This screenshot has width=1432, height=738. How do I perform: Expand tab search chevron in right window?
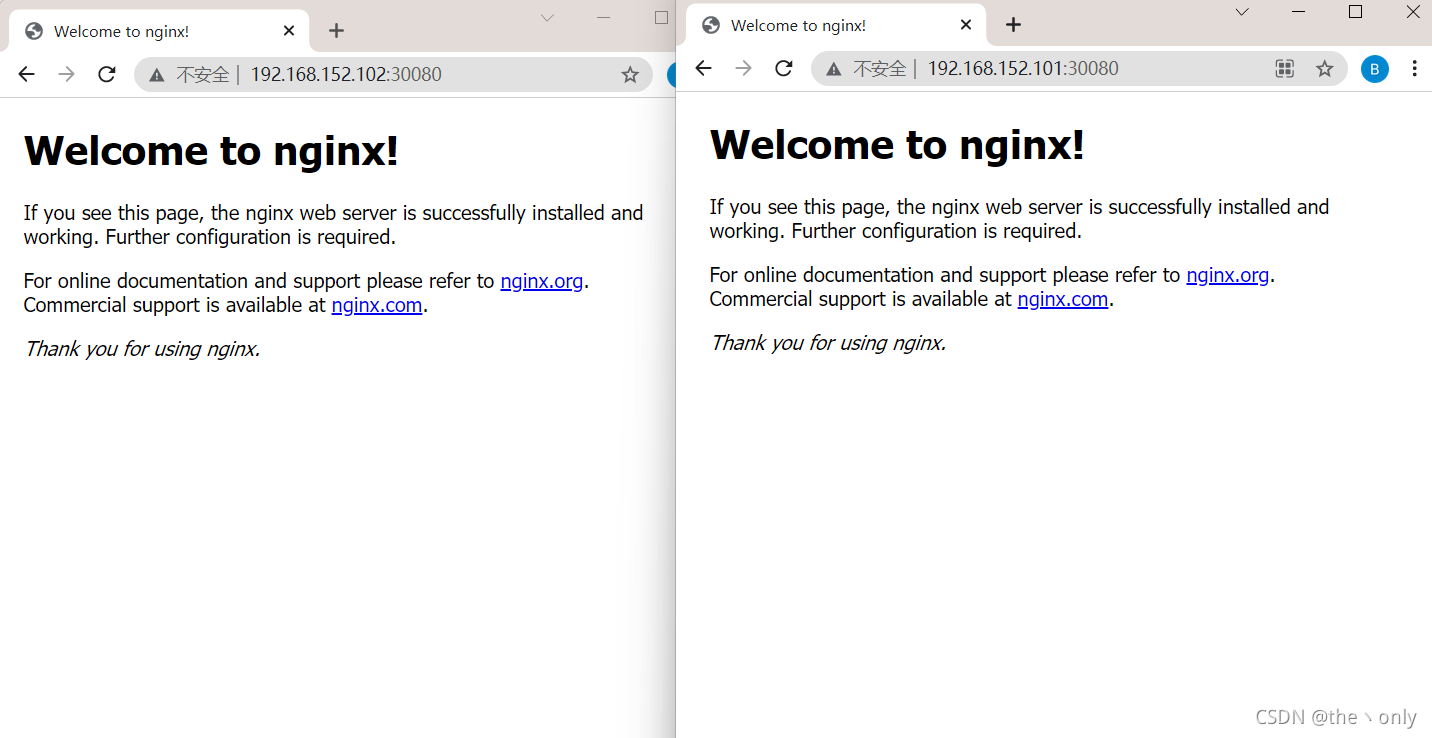[1242, 12]
